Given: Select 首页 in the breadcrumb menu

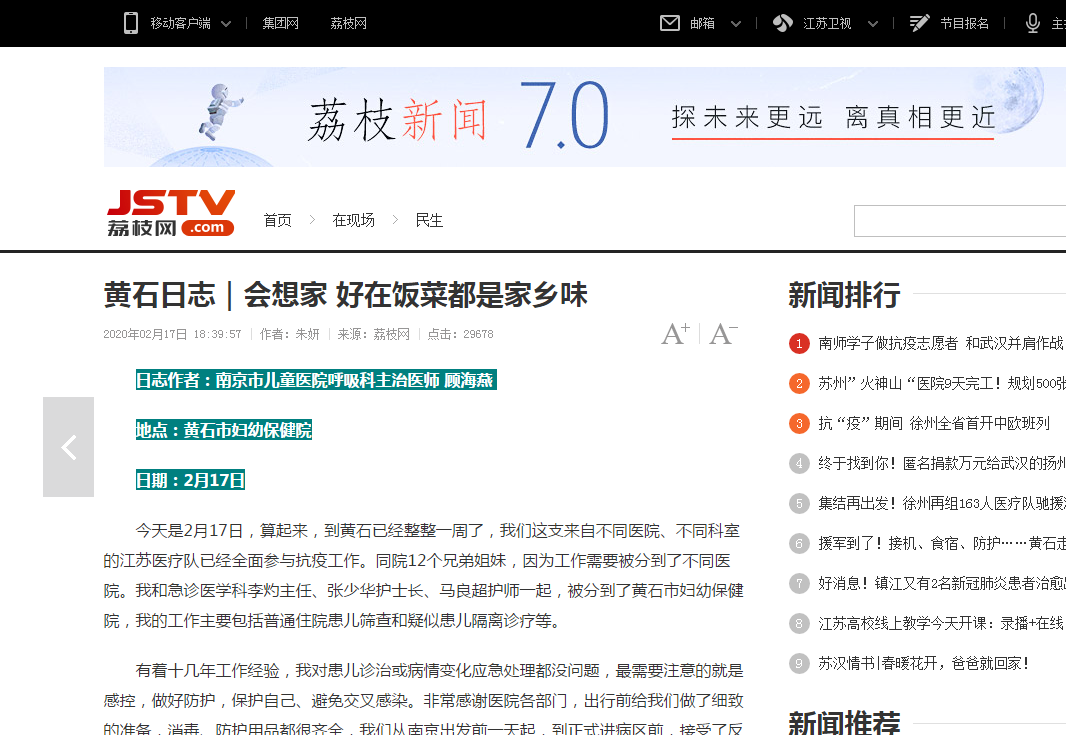Looking at the screenshot, I should tap(277, 220).
